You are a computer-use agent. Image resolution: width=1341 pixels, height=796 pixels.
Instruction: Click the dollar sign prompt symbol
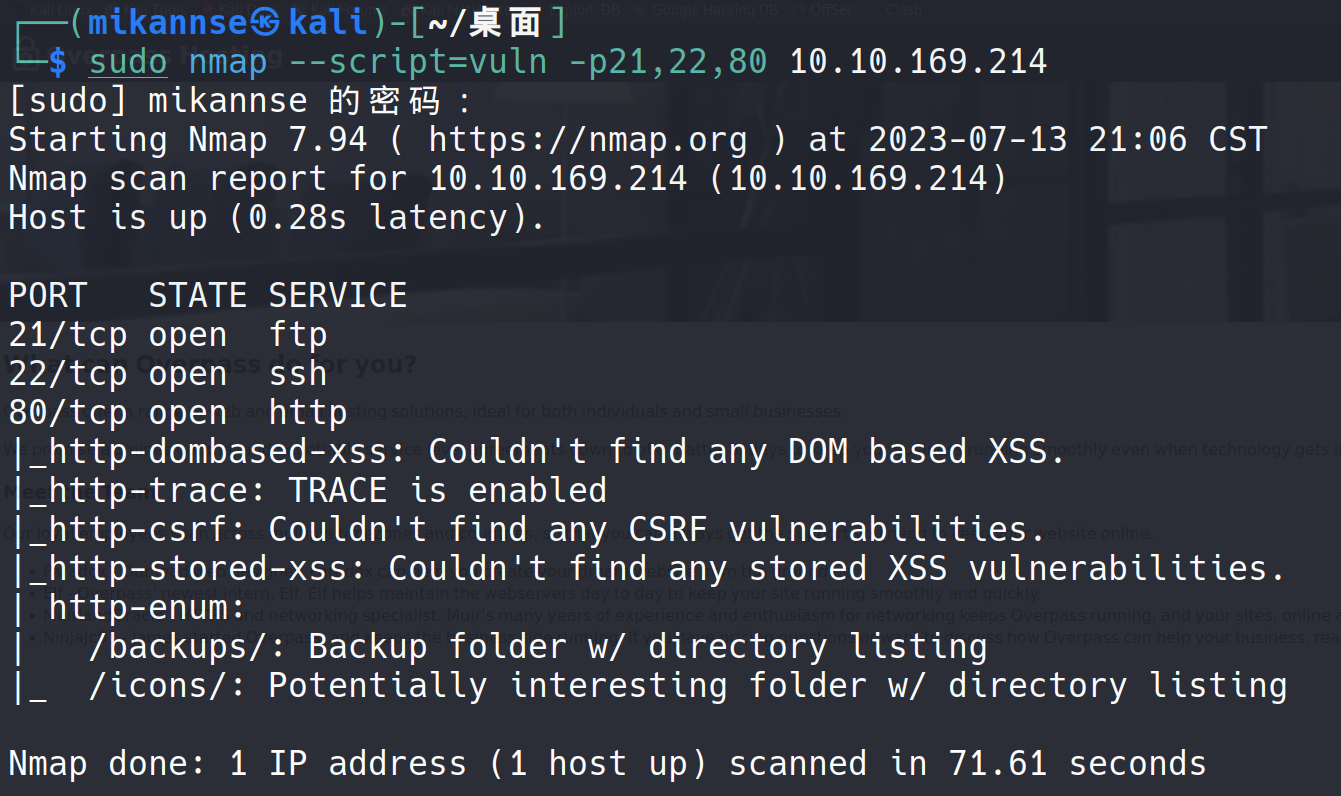click(57, 62)
